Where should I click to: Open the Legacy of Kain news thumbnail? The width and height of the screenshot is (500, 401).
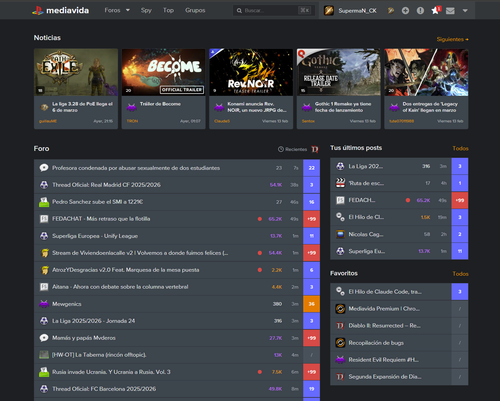426,72
